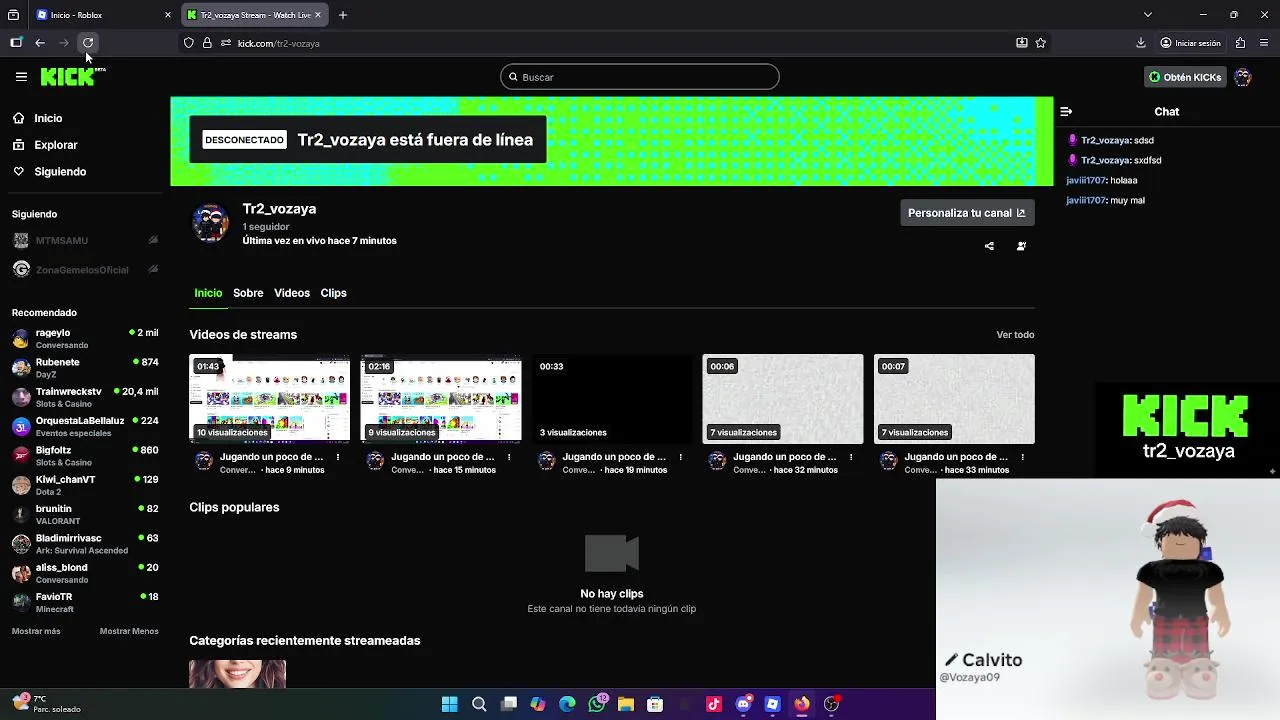
Task: Open TikTok from the taskbar
Action: click(x=714, y=704)
